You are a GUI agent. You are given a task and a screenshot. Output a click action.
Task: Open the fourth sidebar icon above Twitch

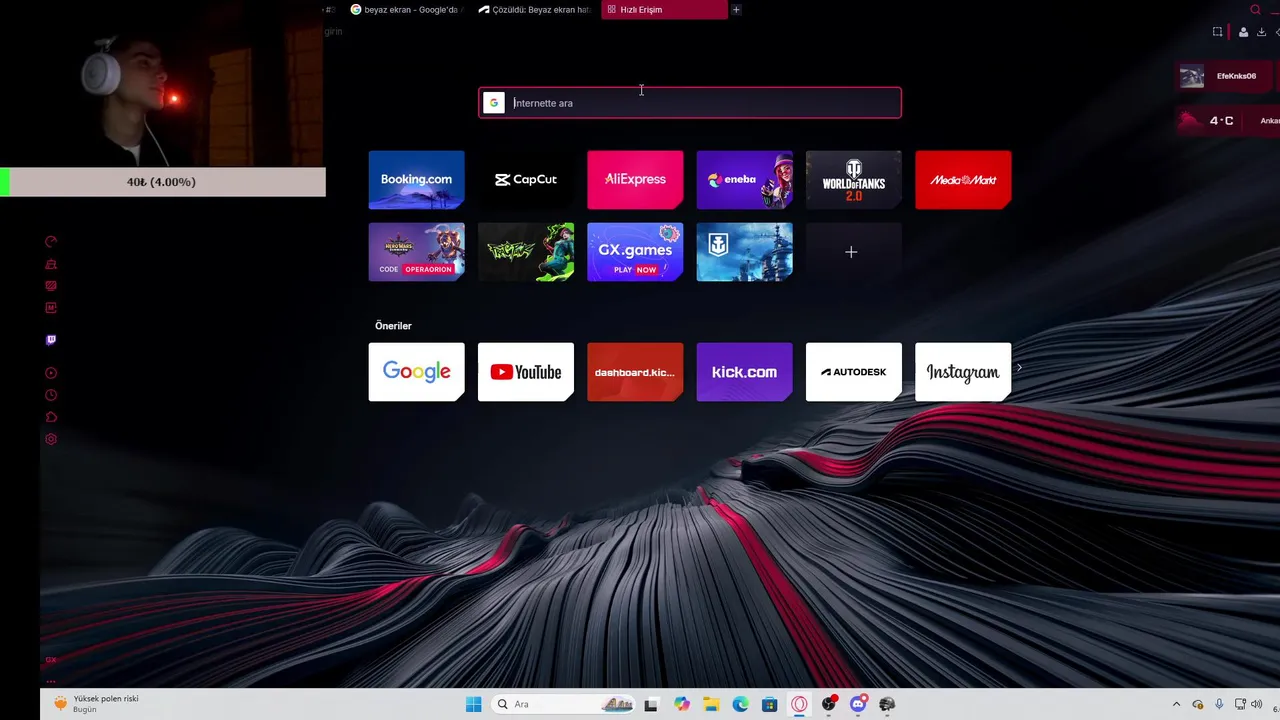(x=51, y=308)
